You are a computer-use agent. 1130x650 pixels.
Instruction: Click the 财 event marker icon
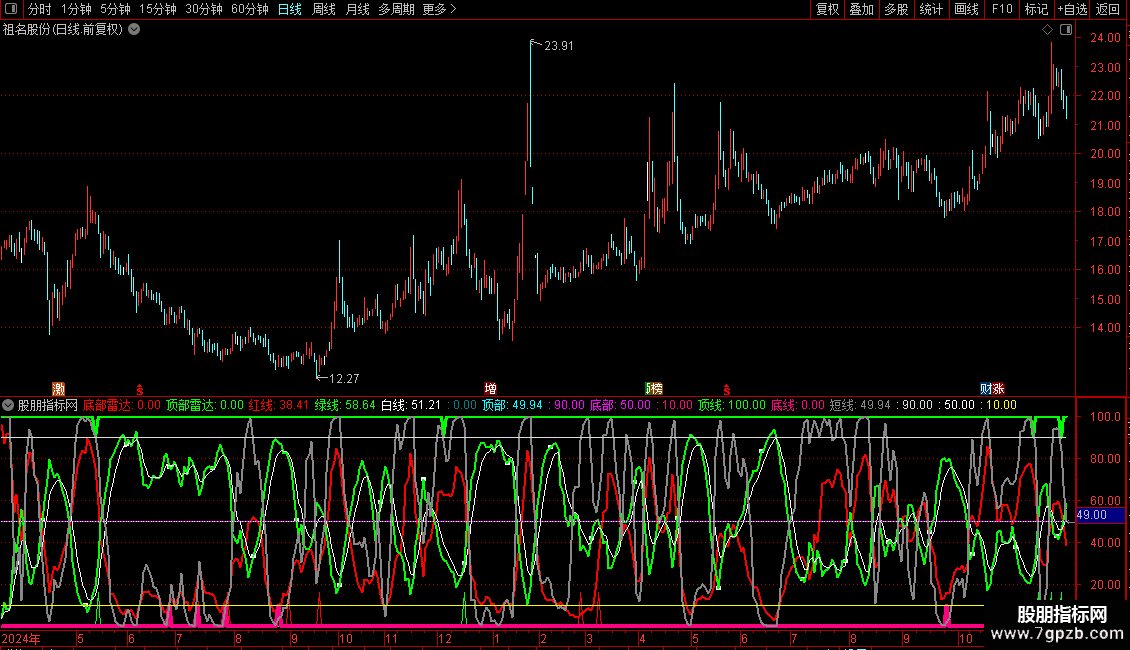point(986,388)
